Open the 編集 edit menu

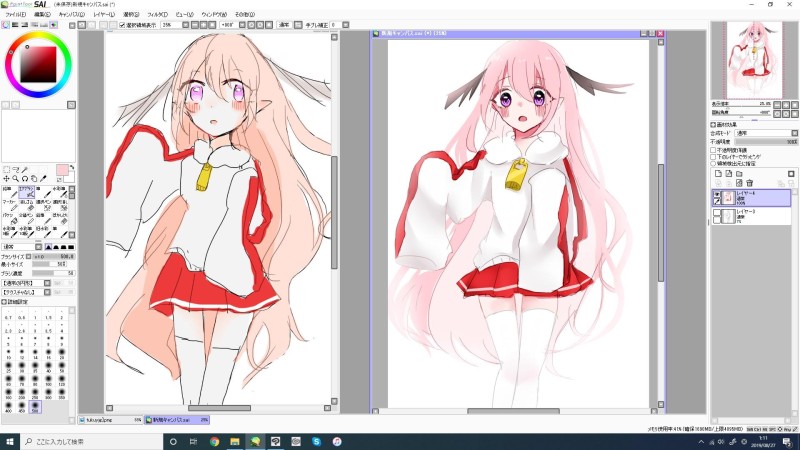pos(42,14)
